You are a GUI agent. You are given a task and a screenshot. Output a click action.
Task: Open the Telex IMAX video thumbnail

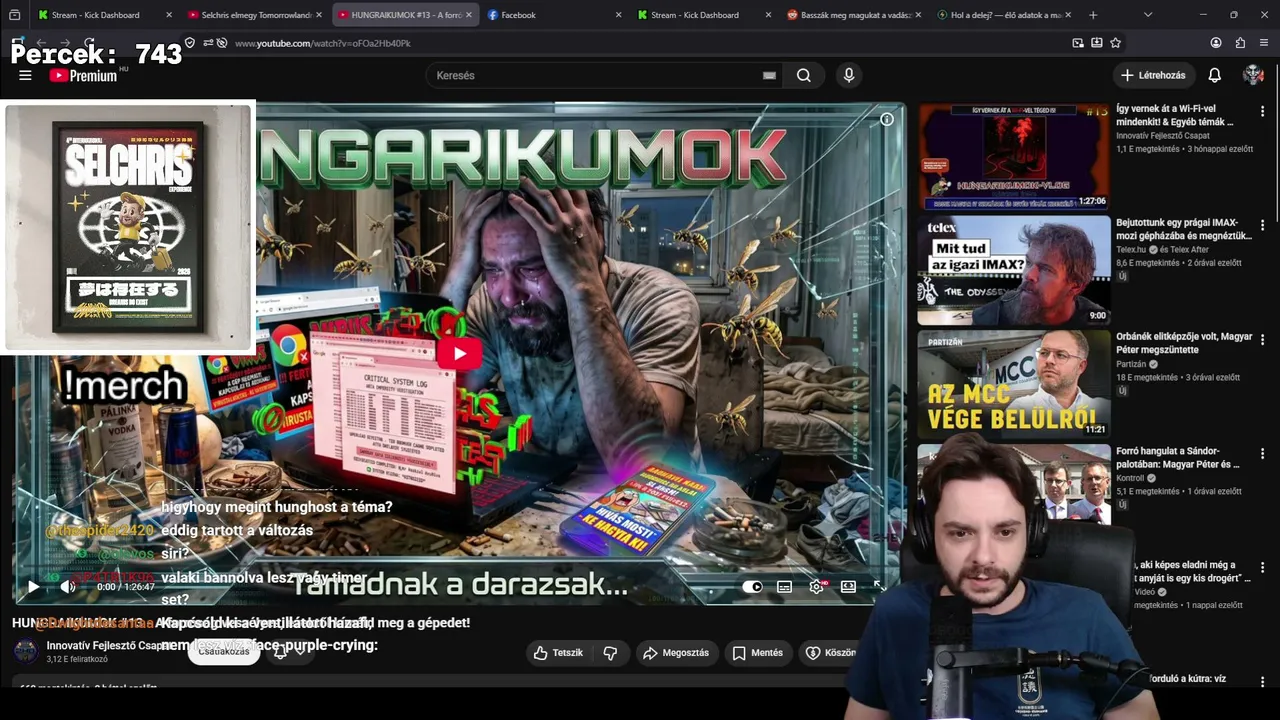tap(1014, 271)
